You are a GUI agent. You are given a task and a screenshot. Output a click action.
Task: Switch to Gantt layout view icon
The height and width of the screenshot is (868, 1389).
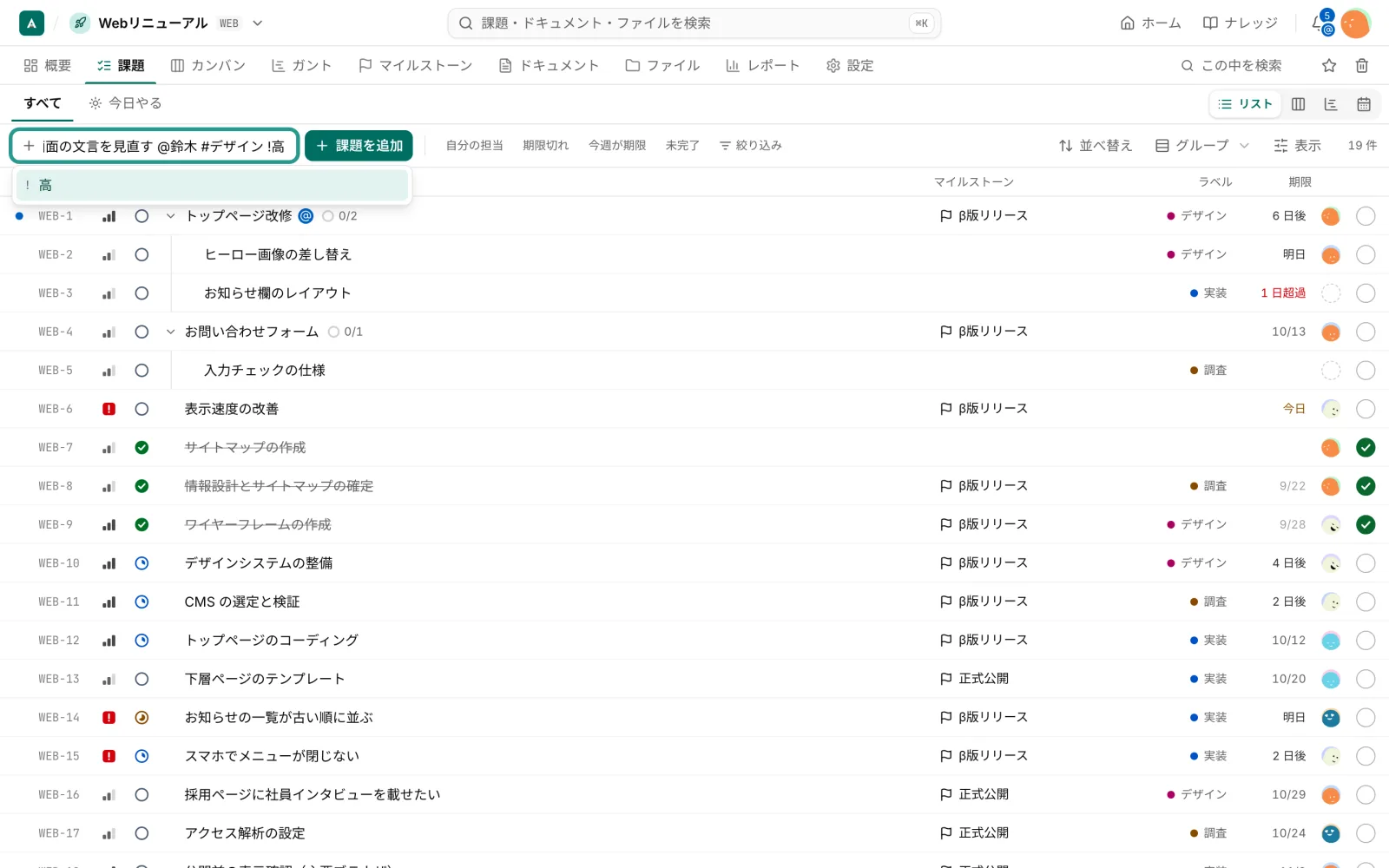point(1331,104)
